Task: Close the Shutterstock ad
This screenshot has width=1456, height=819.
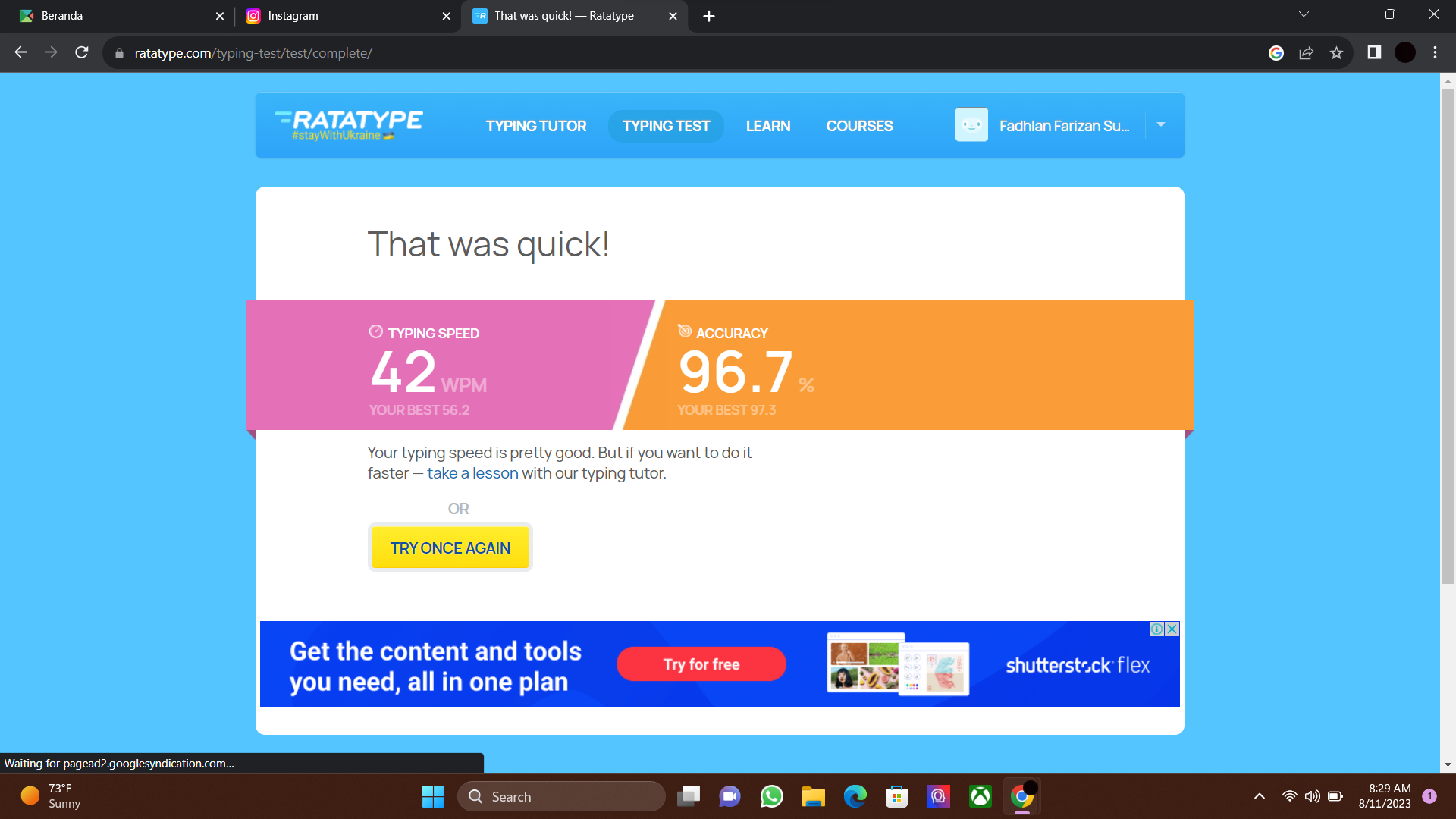Action: [x=1172, y=629]
